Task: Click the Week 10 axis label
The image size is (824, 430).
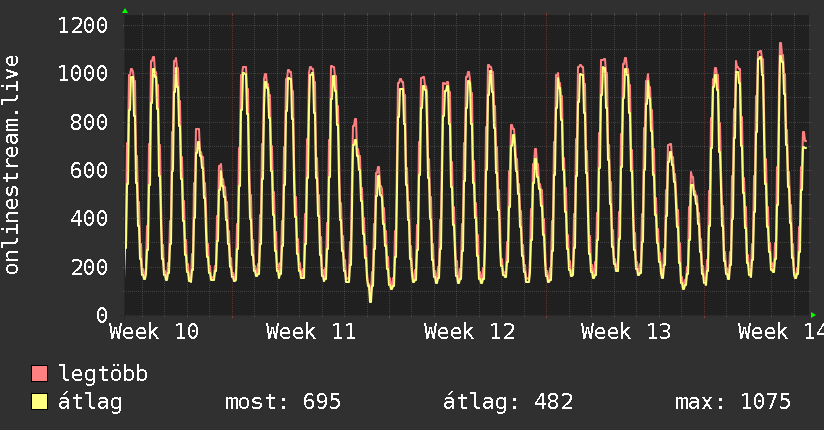Action: (154, 331)
